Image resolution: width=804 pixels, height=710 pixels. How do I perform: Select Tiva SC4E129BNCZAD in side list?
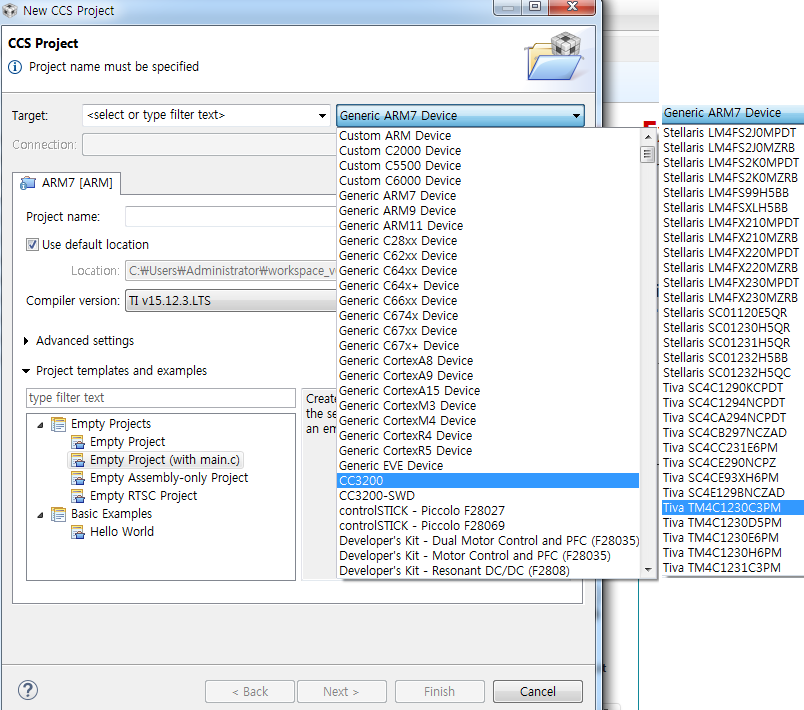click(723, 493)
